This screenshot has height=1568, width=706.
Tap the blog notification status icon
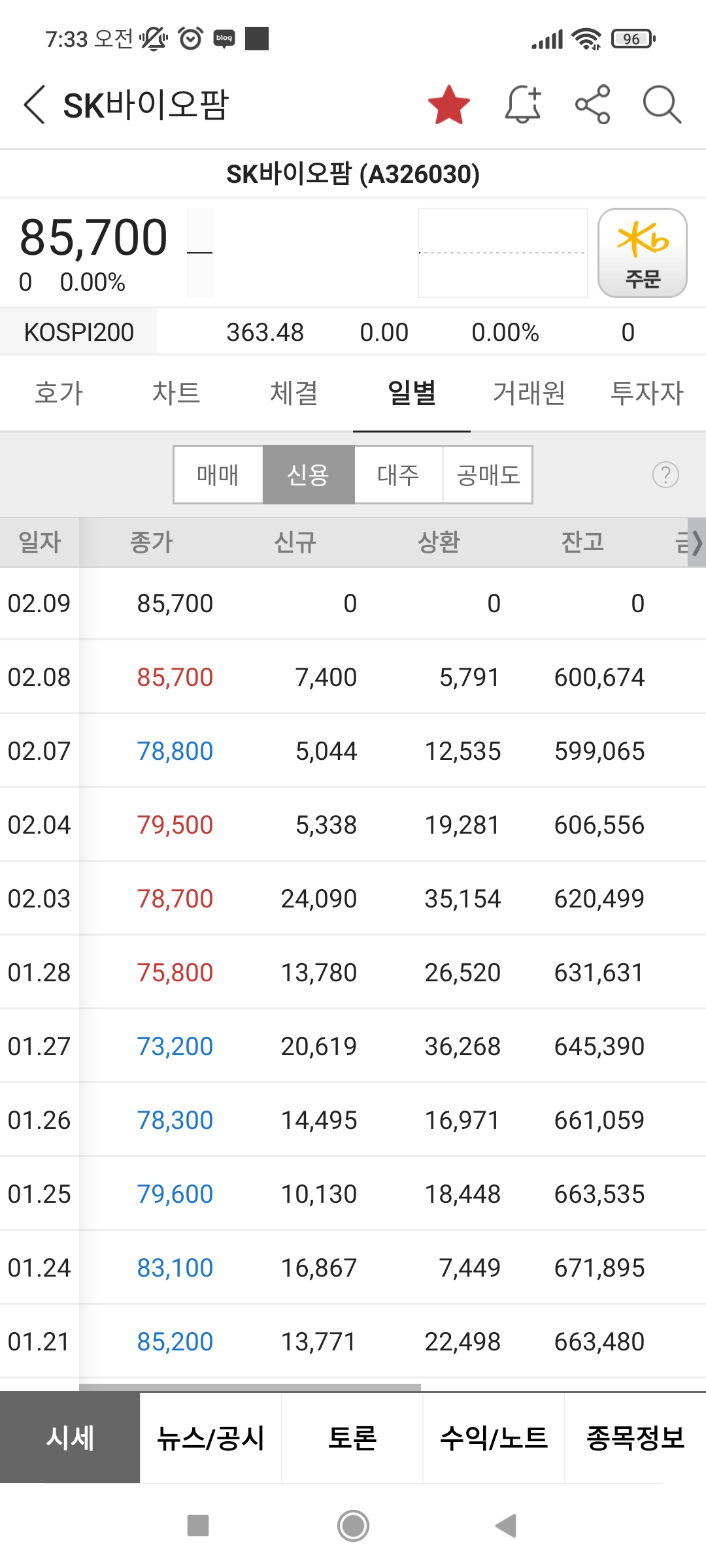[x=224, y=39]
